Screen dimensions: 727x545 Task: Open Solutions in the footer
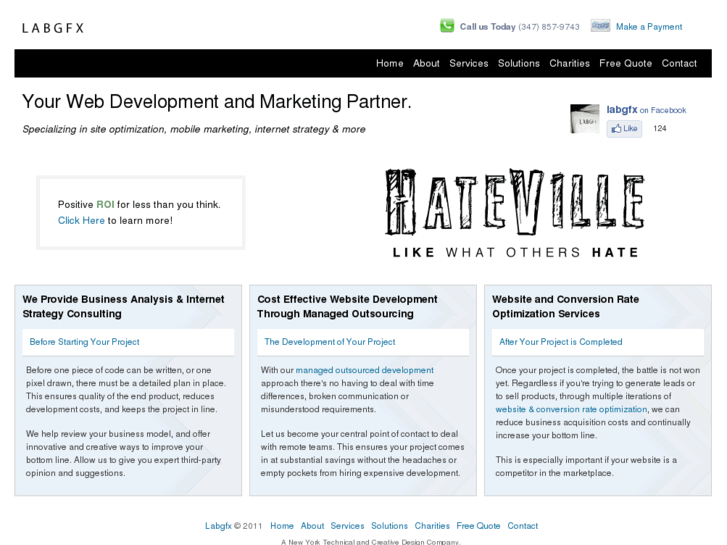point(389,526)
